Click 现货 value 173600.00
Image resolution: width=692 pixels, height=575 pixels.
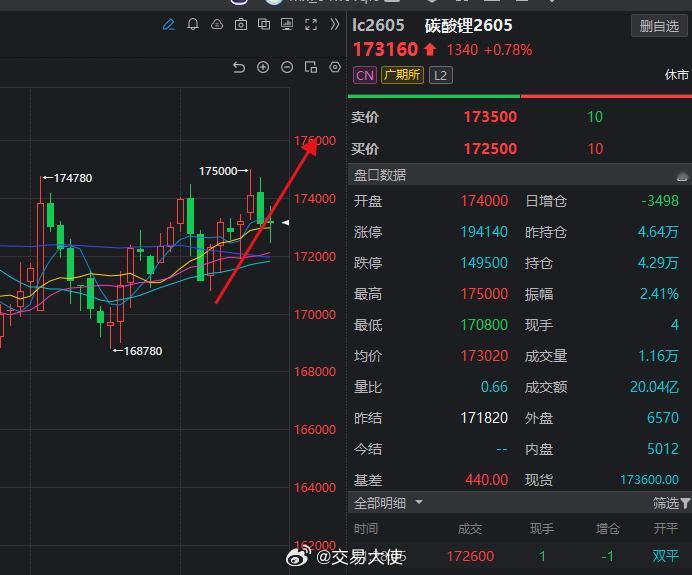click(x=649, y=480)
